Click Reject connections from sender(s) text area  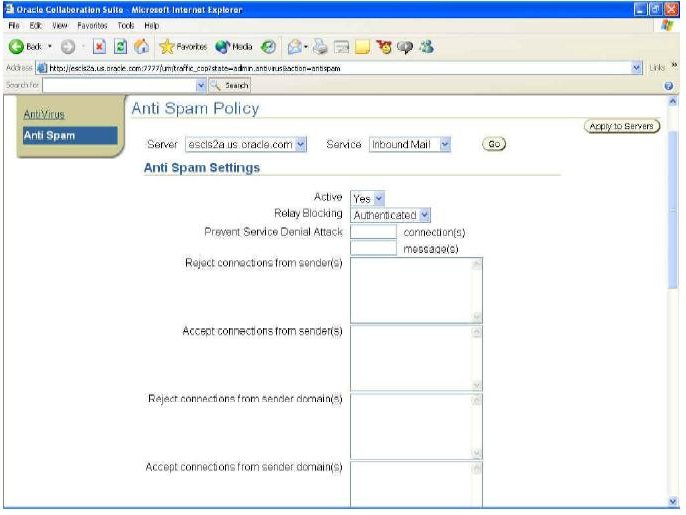416,290
